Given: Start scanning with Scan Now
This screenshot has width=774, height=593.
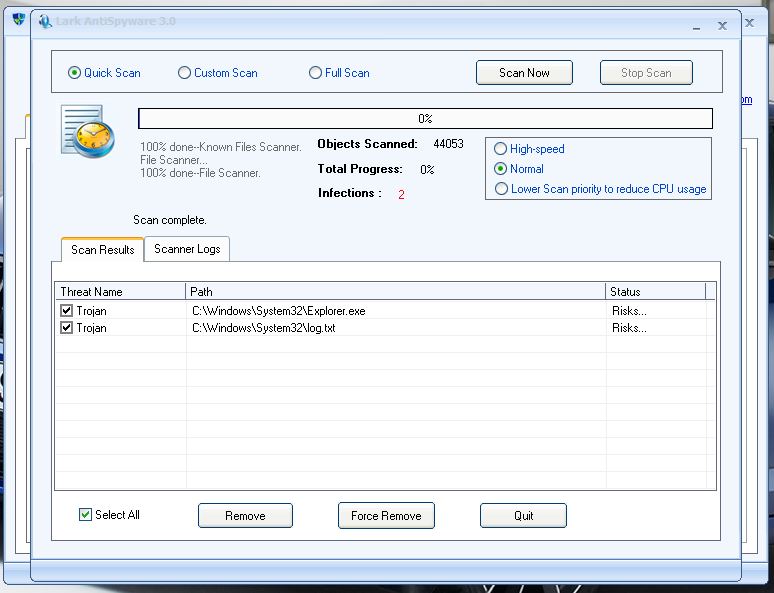Looking at the screenshot, I should (524, 73).
